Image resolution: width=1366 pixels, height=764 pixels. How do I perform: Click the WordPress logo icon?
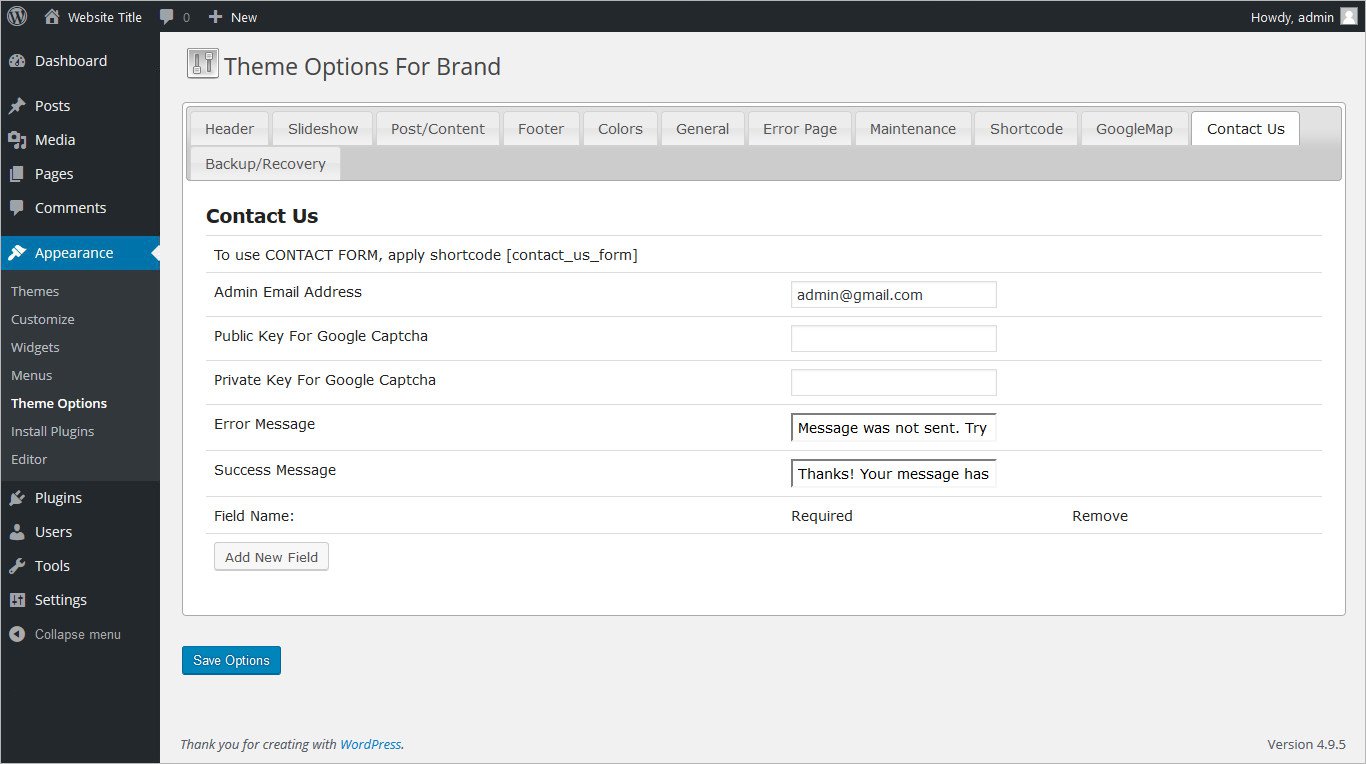(17, 16)
